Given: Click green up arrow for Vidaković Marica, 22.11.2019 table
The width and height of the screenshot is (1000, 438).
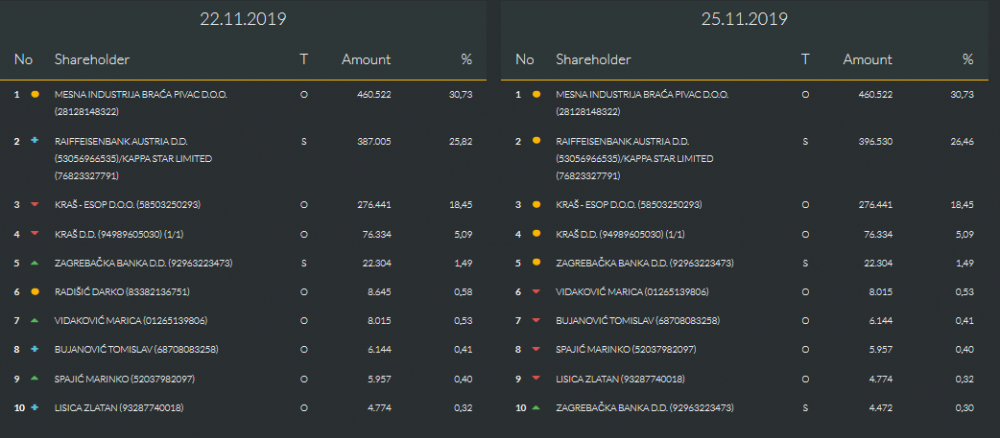Looking at the screenshot, I should (x=35, y=321).
